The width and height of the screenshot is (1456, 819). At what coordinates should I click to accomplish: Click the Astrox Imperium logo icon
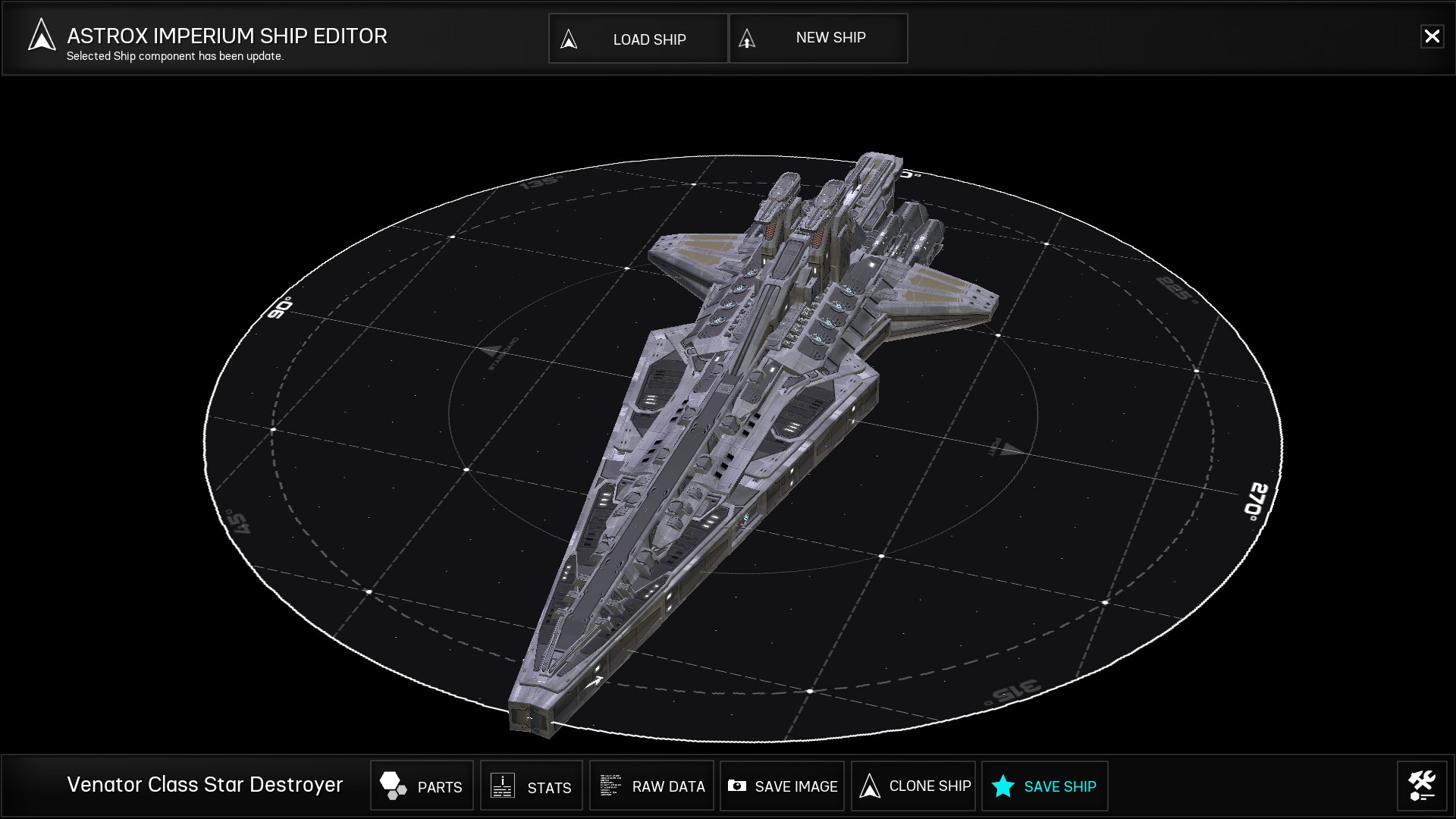tap(42, 36)
